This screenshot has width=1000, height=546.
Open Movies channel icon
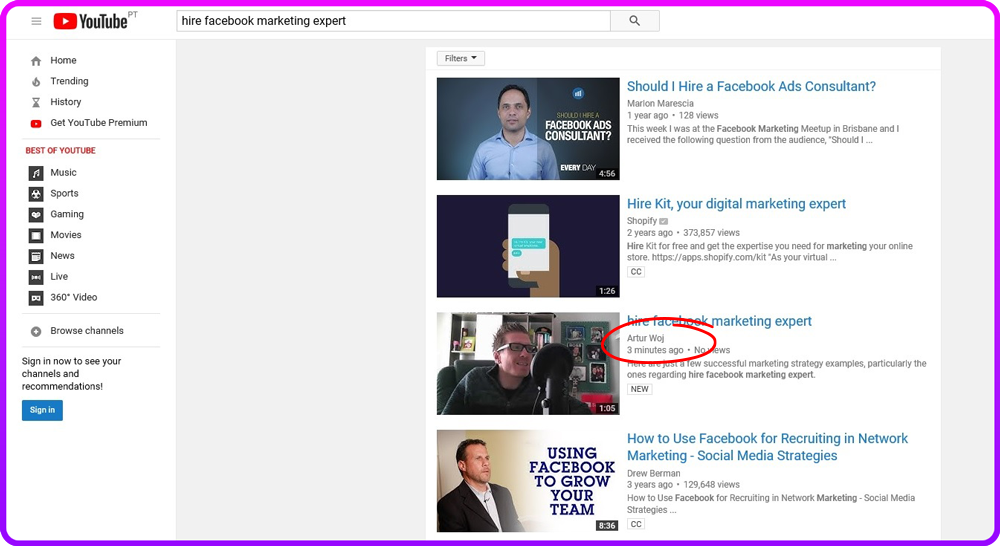point(36,235)
